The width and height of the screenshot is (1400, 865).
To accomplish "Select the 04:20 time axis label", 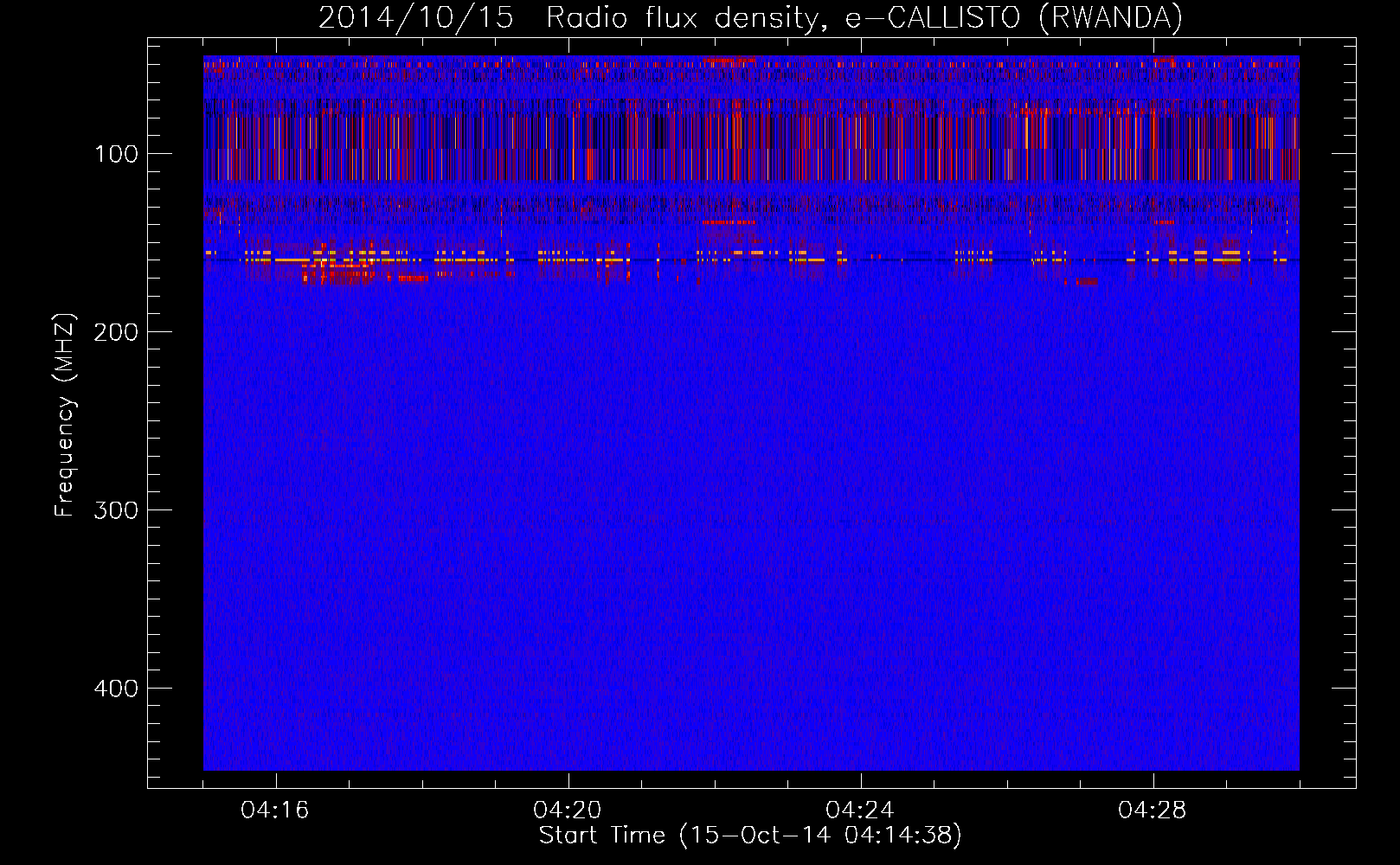I will pos(568,811).
